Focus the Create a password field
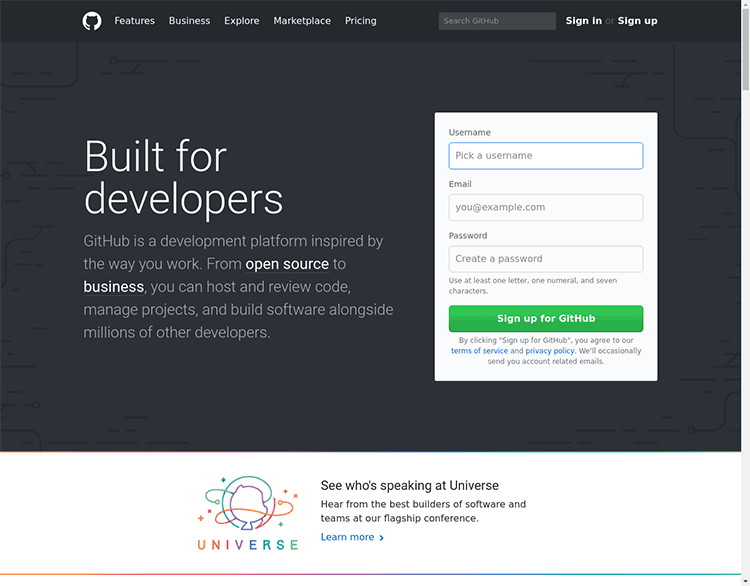Screen dimensions: 750x586 click(x=546, y=259)
